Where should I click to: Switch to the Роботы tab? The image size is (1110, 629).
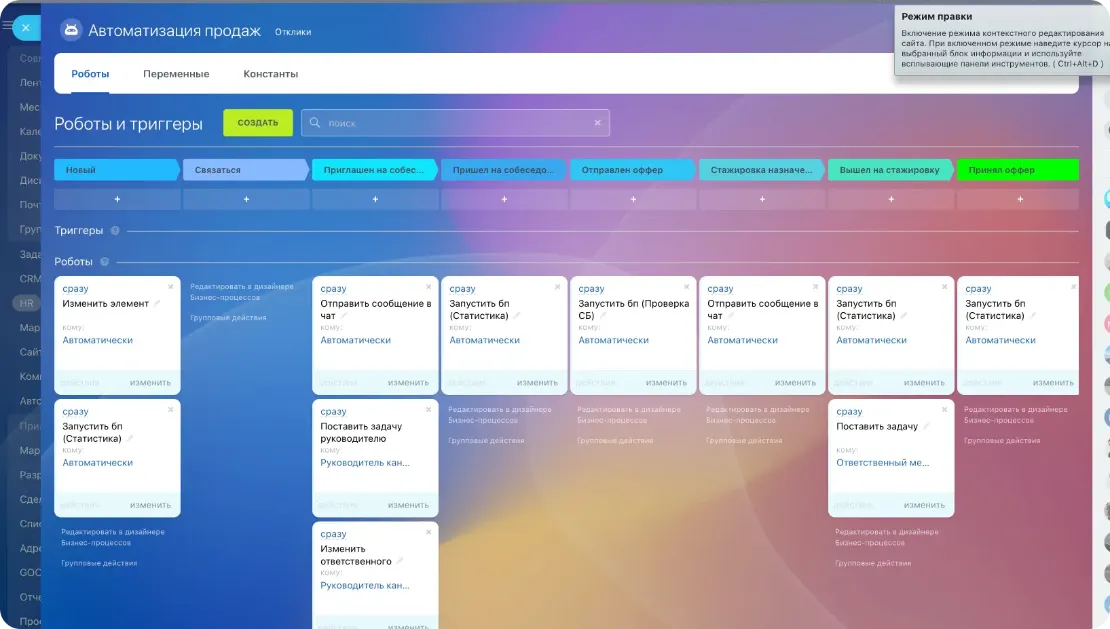click(90, 74)
